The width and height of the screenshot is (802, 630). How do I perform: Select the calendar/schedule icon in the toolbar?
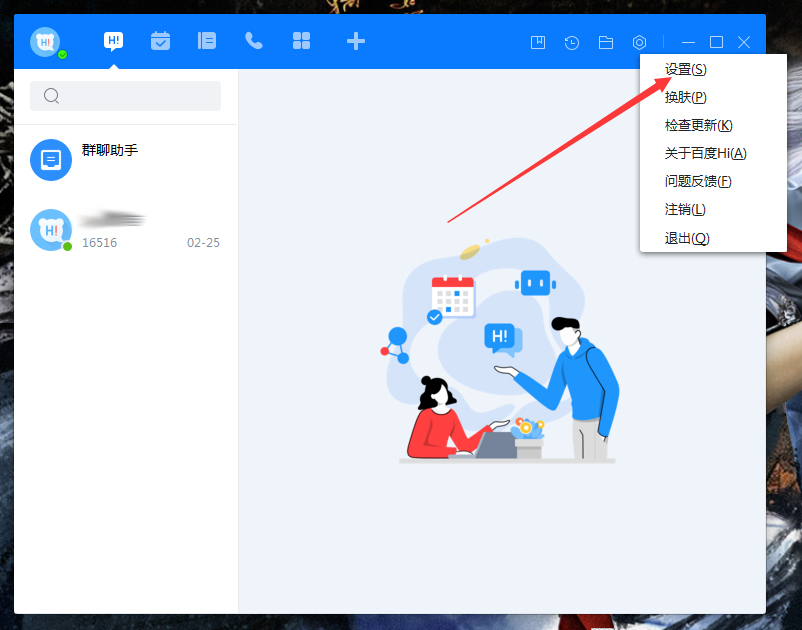[160, 41]
